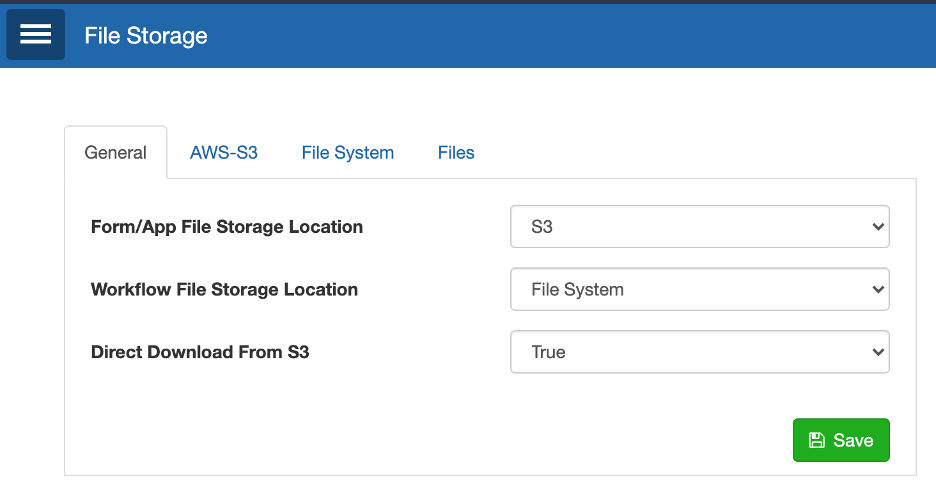The width and height of the screenshot is (936, 490).
Task: Click the Form/App File Storage Location label
Action: point(227,227)
